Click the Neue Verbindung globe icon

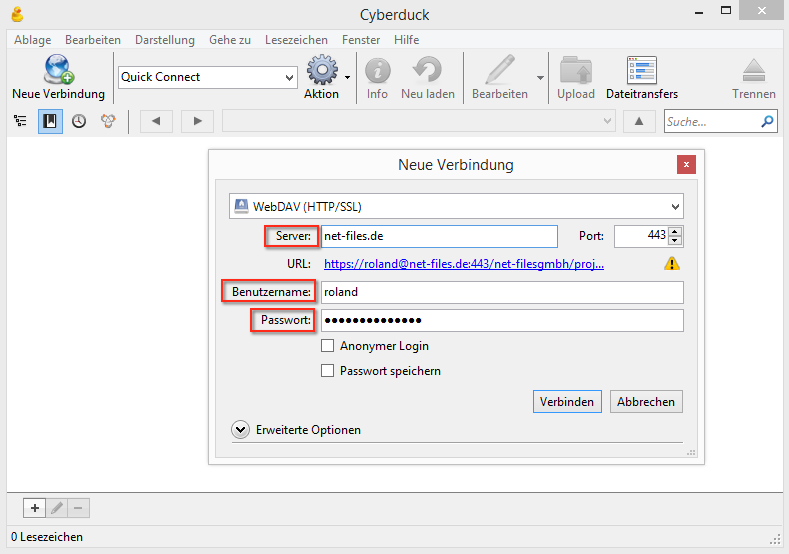pos(58,69)
